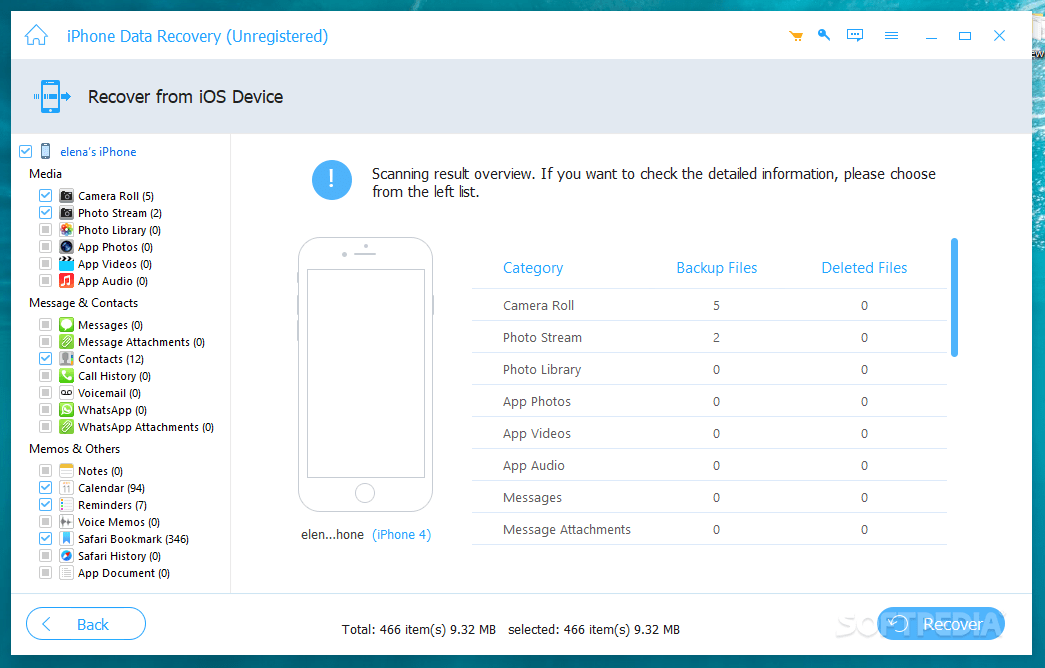Screen dimensions: 1045x668
Task: Click the key icon to register
Action: [x=824, y=35]
